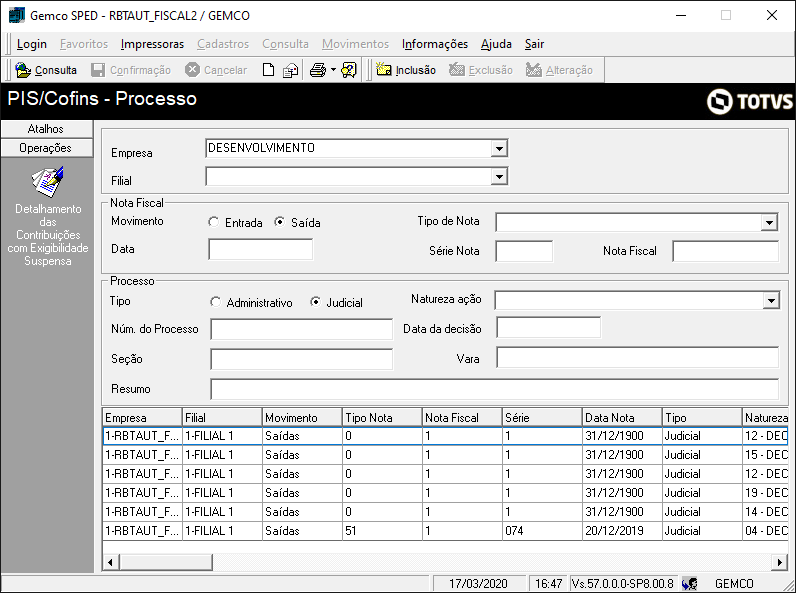Click the Cancelar toolbar icon
This screenshot has width=796, height=593.
pos(192,70)
